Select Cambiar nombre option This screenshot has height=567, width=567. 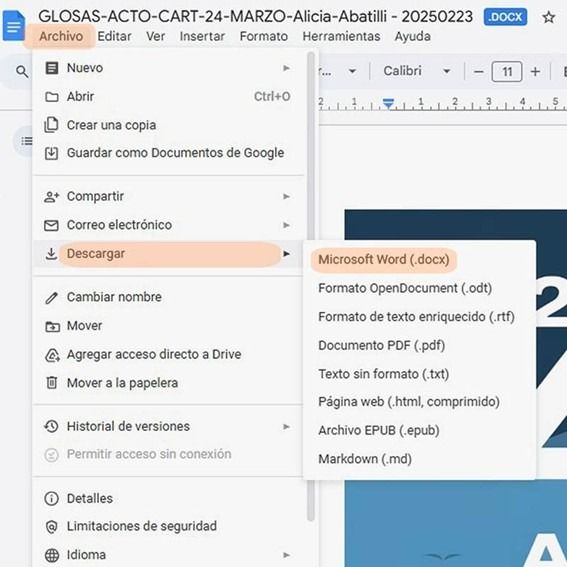[168, 297]
